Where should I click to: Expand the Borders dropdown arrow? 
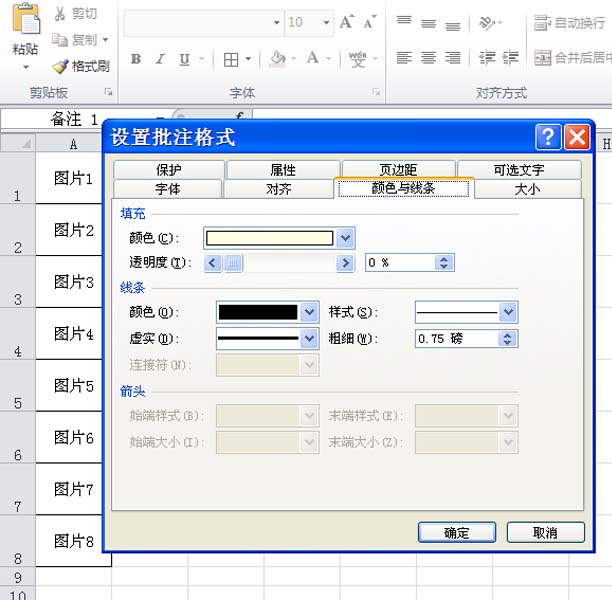(x=248, y=59)
